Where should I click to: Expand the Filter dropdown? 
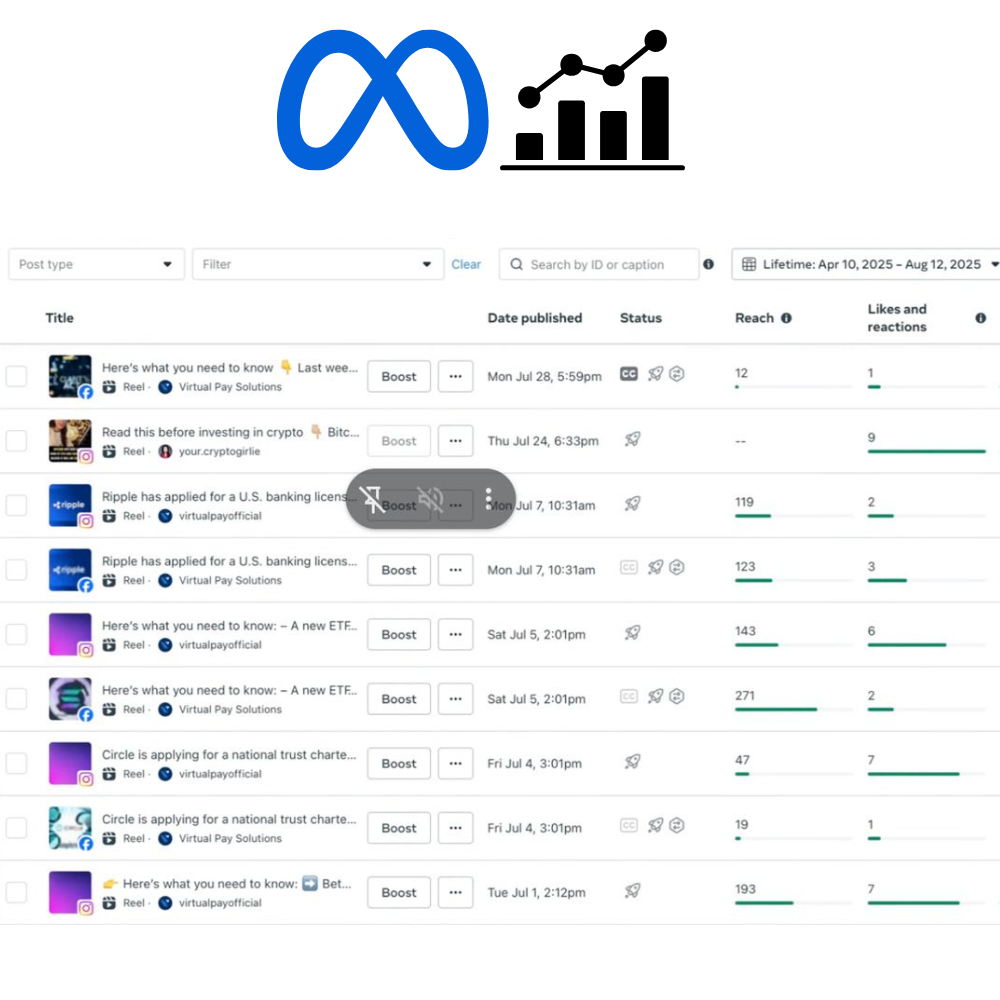click(317, 264)
